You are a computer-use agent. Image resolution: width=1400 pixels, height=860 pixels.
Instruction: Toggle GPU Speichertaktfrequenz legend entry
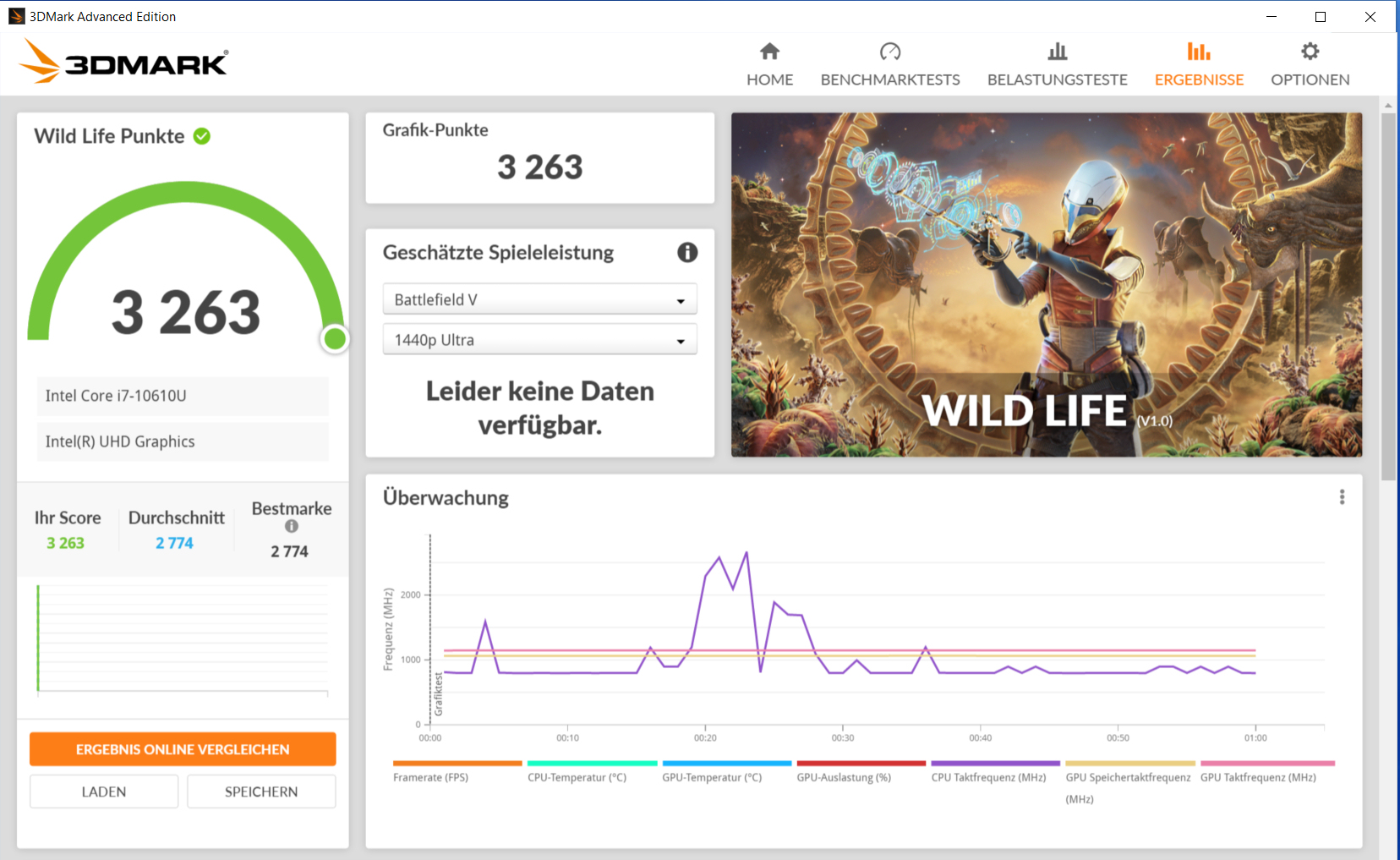(1129, 783)
